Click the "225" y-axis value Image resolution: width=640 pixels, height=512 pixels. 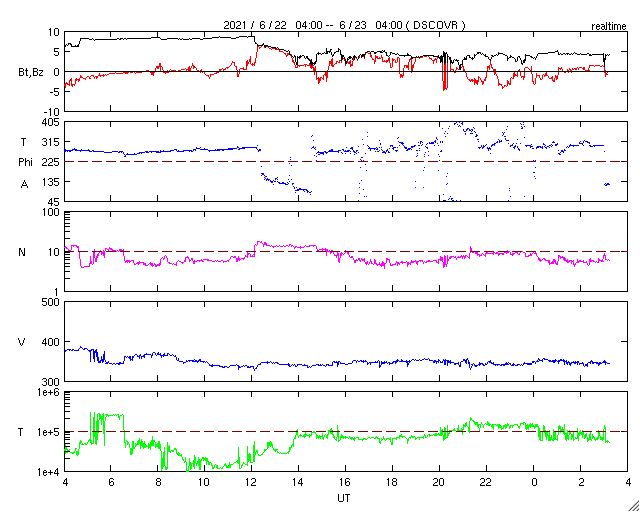tap(51, 162)
